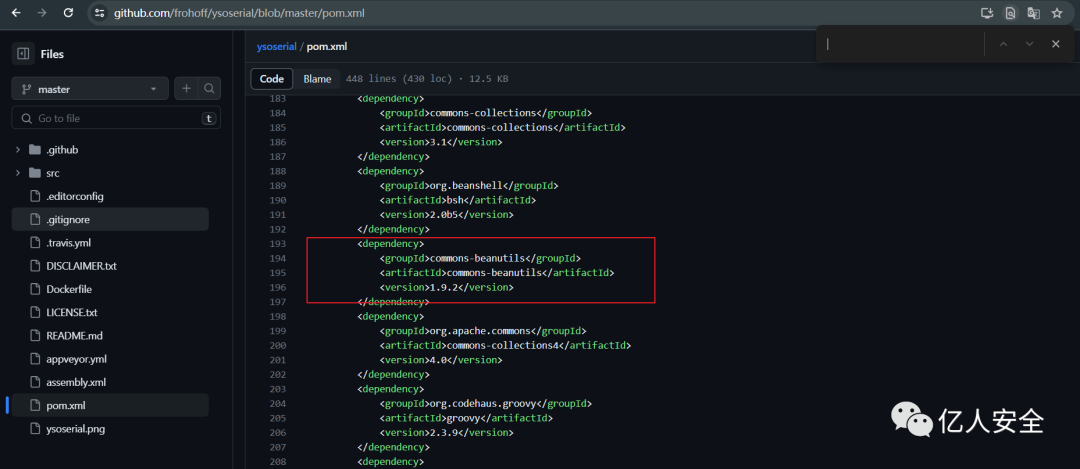Click version 2.0b5 on line 191
The image size is (1080, 469).
[444, 215]
